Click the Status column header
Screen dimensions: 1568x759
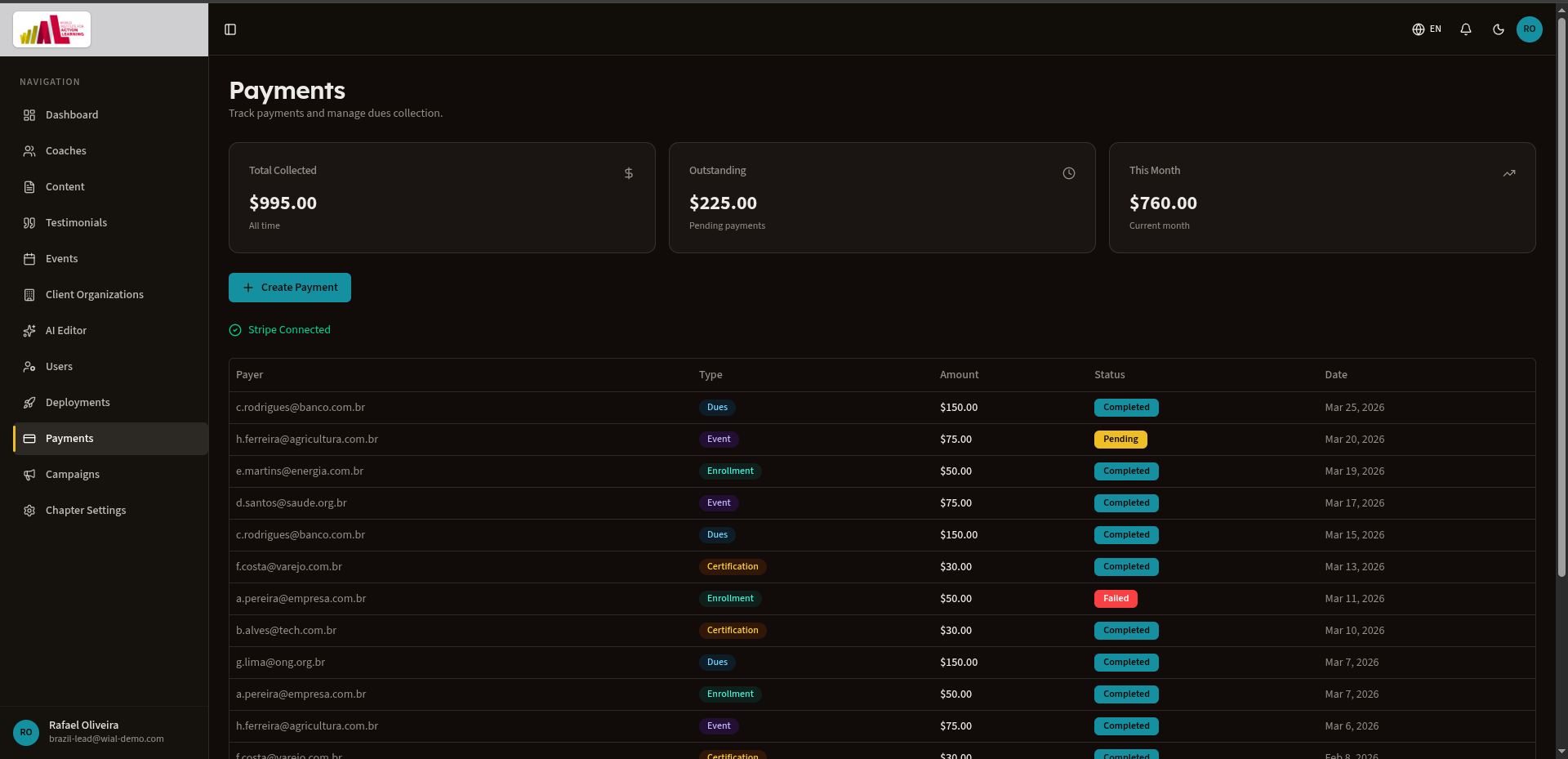(x=1109, y=375)
